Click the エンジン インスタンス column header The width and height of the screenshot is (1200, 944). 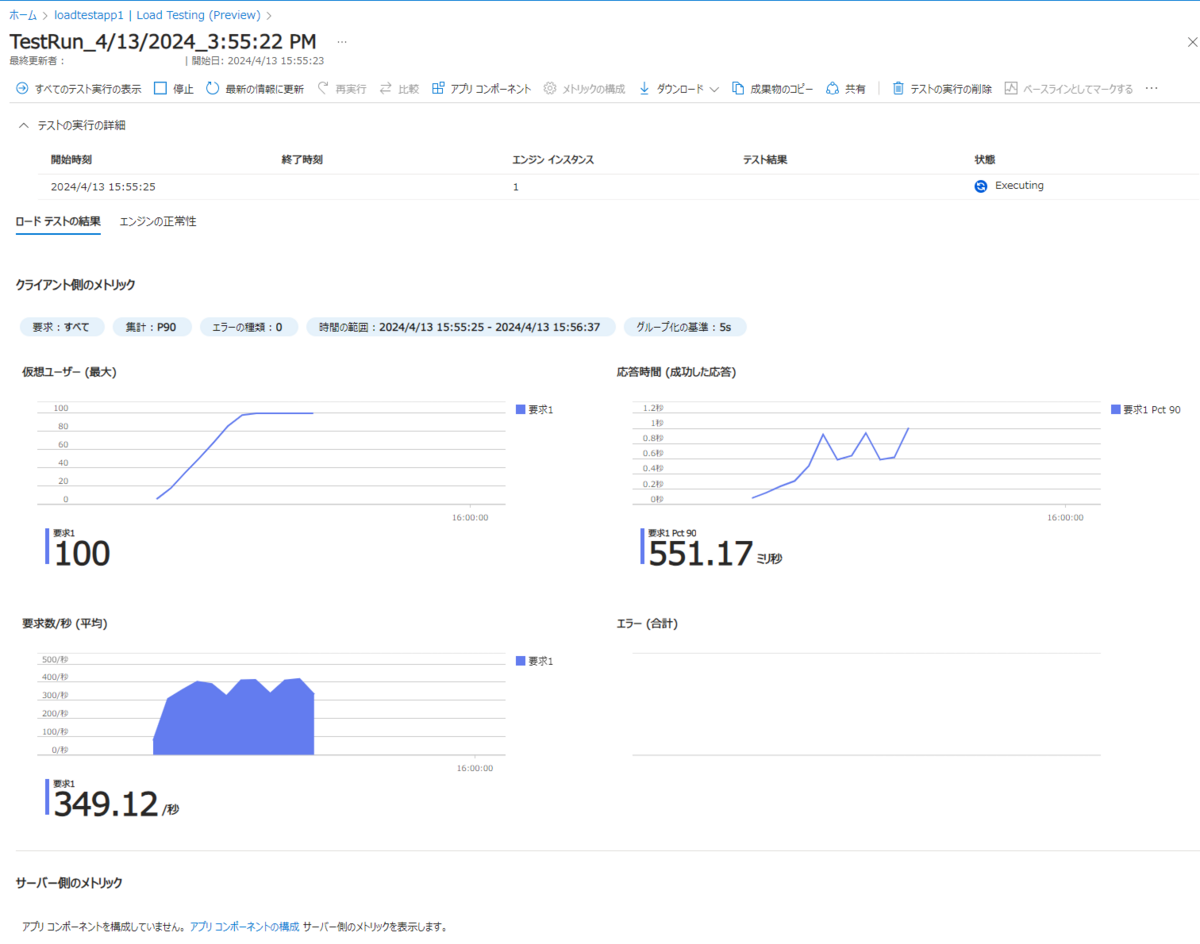pos(553,160)
